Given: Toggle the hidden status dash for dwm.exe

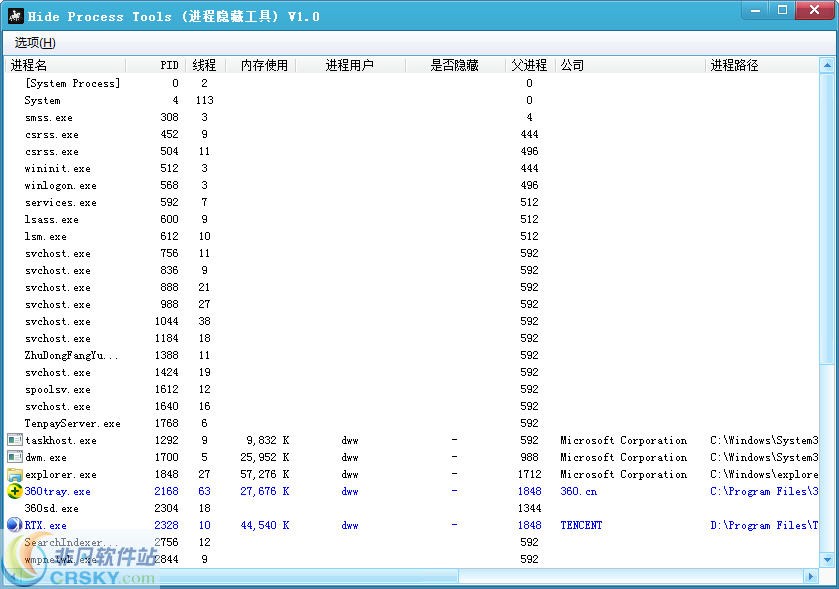Looking at the screenshot, I should point(454,457).
